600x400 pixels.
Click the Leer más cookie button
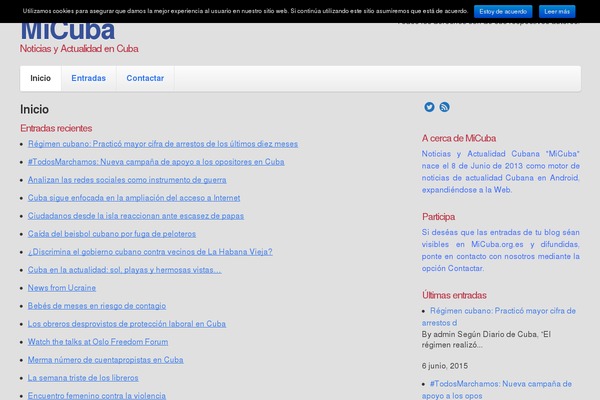557,11
